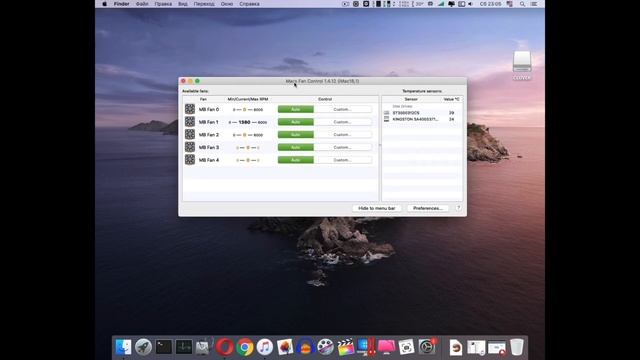This screenshot has height=360, width=640.
Task: Open System Preferences from the Dock
Action: pyautogui.click(x=427, y=347)
